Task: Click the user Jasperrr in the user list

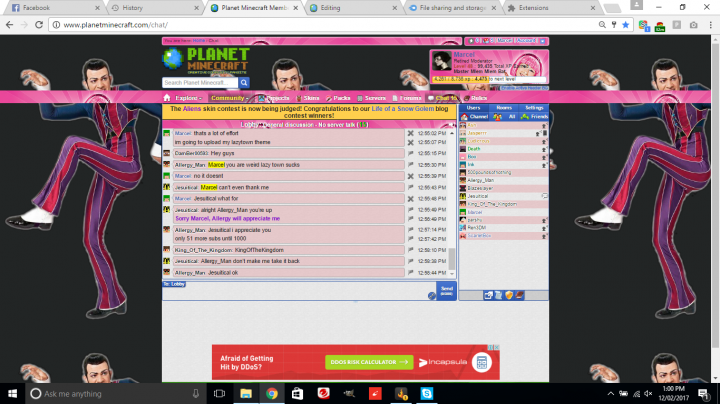Action: (x=477, y=133)
